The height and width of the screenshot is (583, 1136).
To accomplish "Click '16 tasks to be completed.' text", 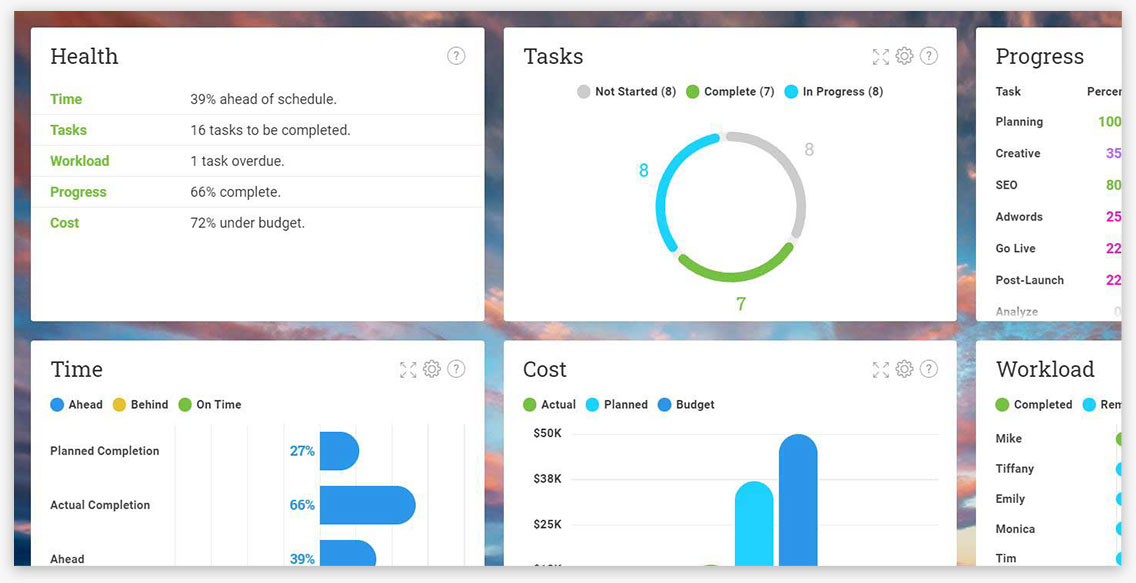I will tap(270, 130).
